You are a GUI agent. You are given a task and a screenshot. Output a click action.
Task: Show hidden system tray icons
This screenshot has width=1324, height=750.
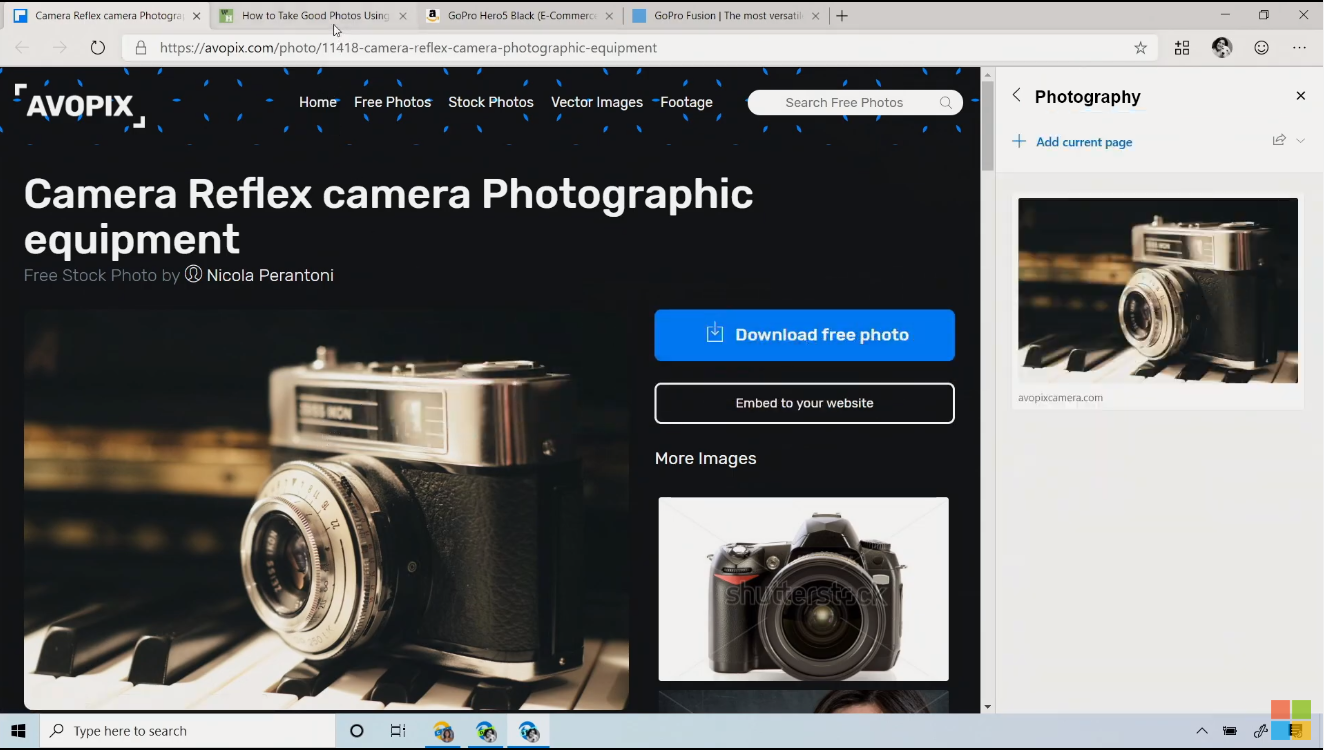click(1202, 731)
